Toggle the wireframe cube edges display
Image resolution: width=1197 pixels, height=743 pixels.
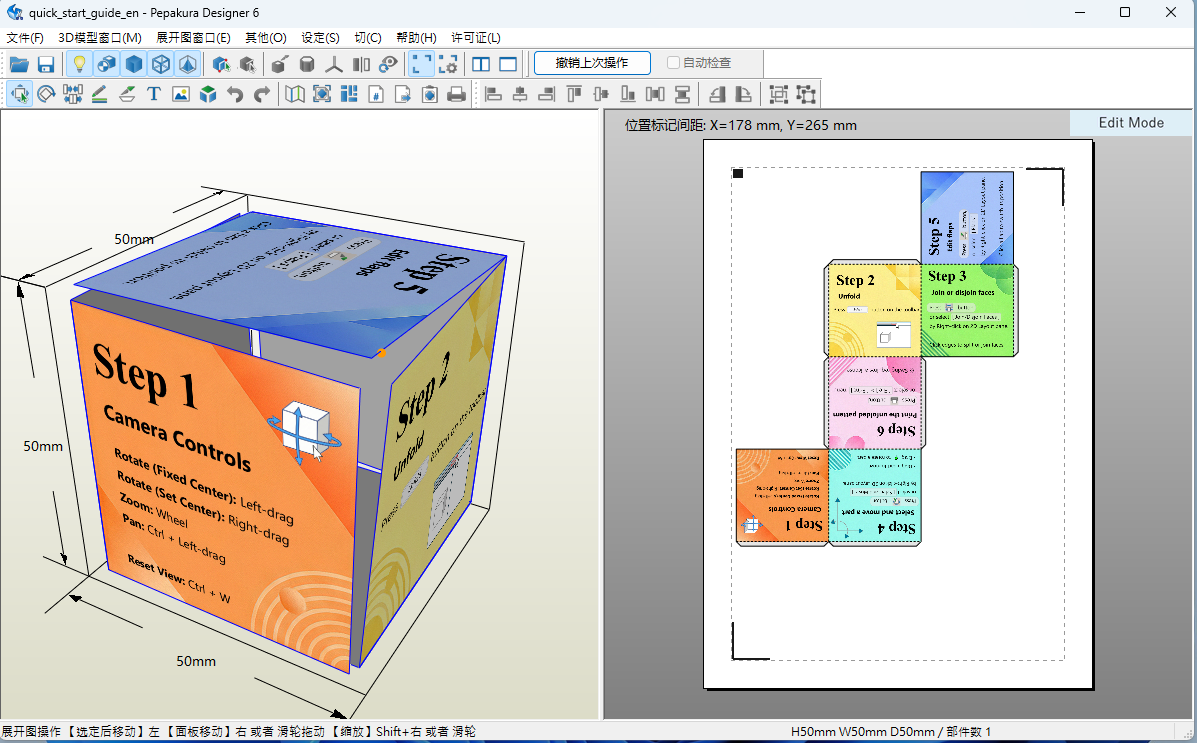(161, 64)
